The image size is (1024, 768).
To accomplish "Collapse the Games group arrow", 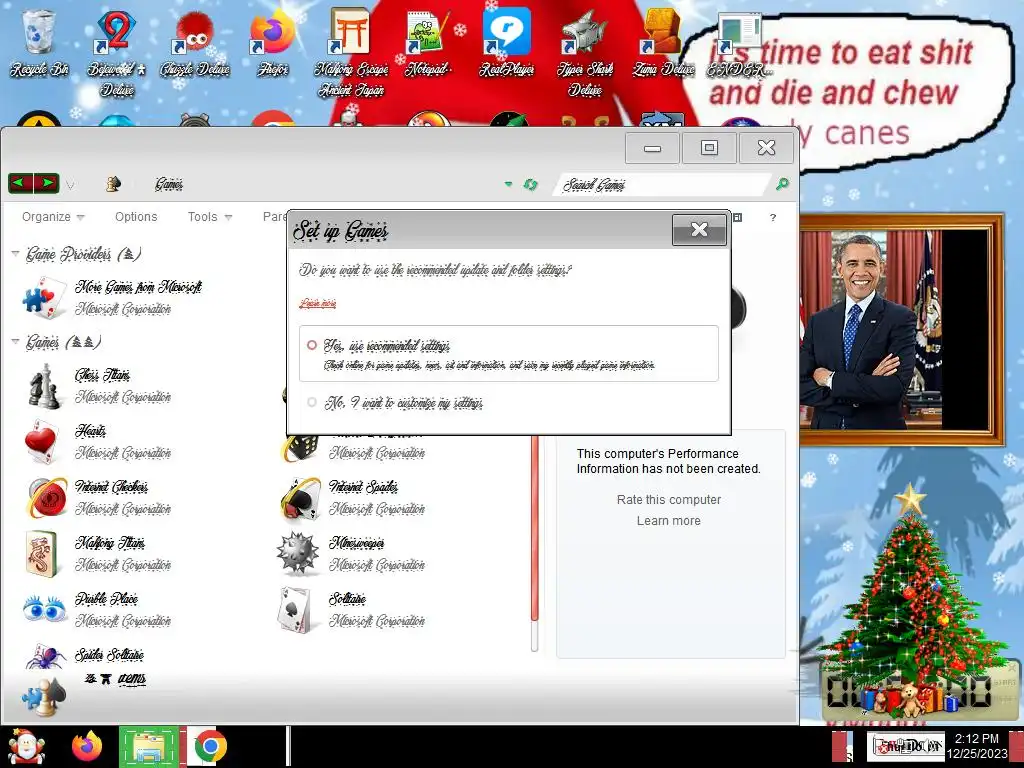I will pyautogui.click(x=15, y=342).
